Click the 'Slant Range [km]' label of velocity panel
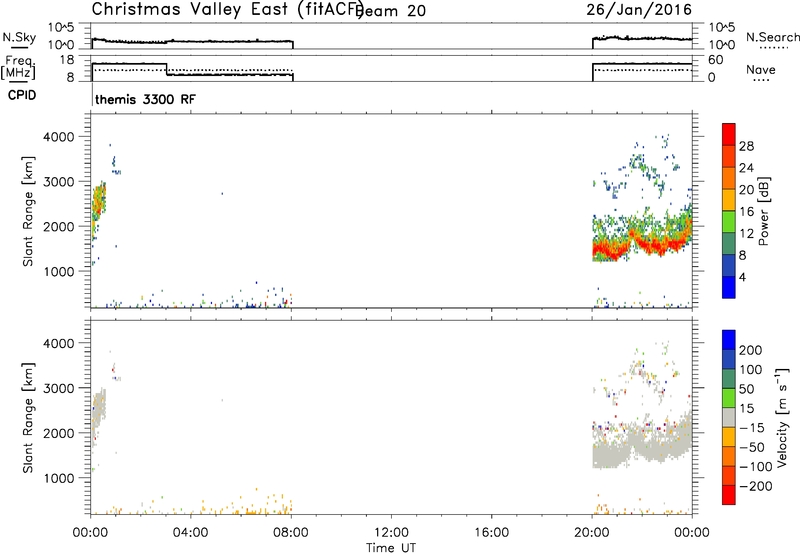 [28, 417]
